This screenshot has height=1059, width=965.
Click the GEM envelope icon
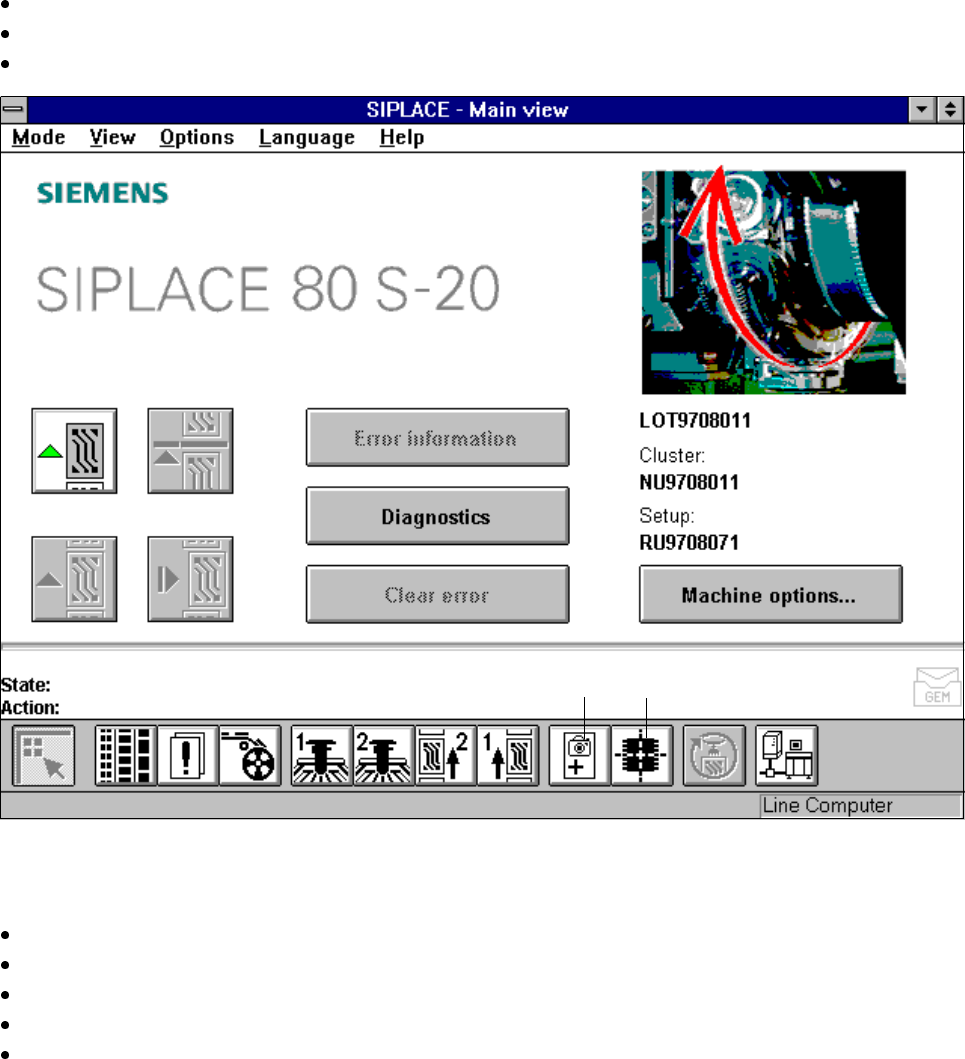937,688
